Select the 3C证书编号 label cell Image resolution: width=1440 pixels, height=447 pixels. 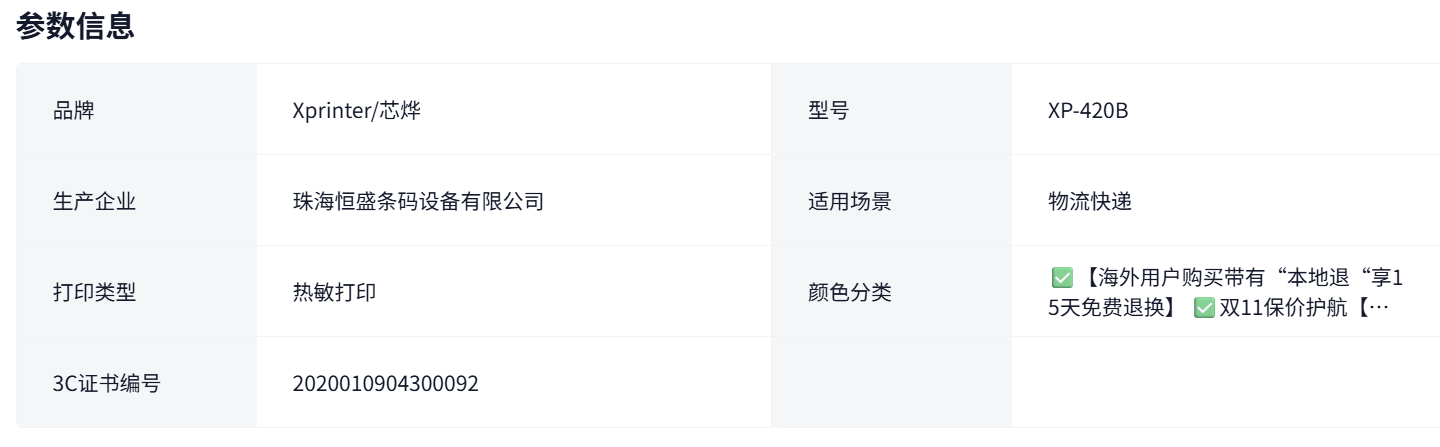[106, 383]
